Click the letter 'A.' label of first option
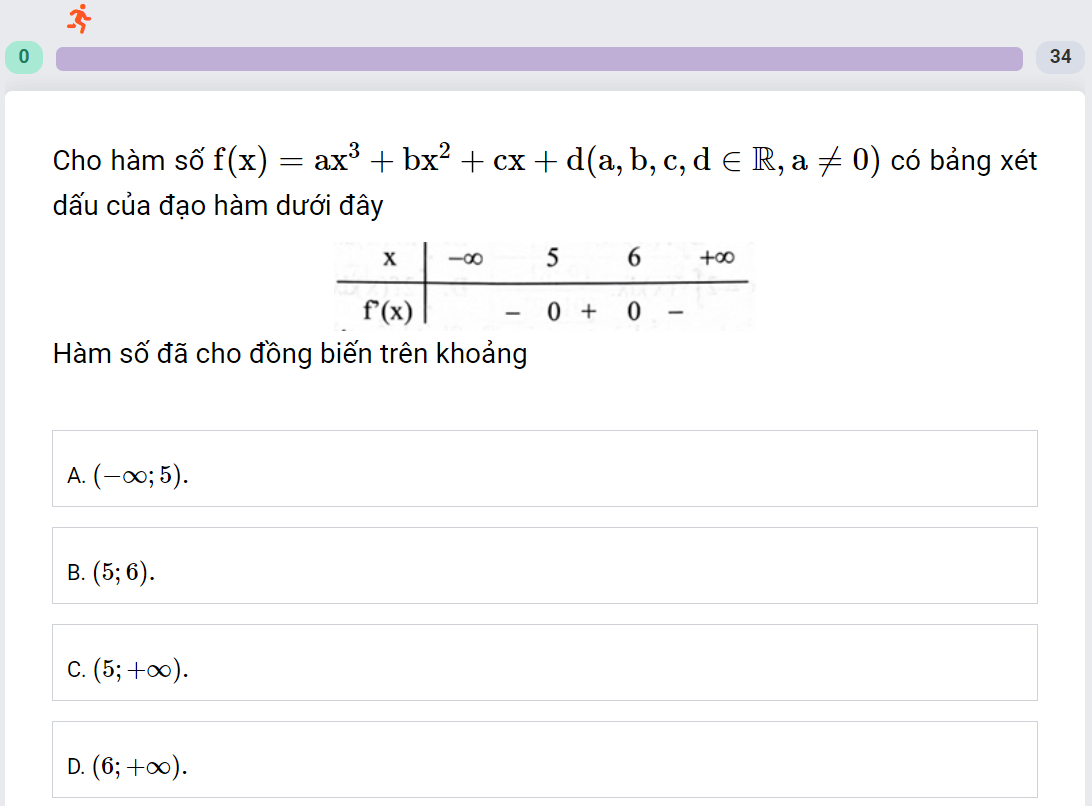The image size is (1092, 806). tap(76, 476)
